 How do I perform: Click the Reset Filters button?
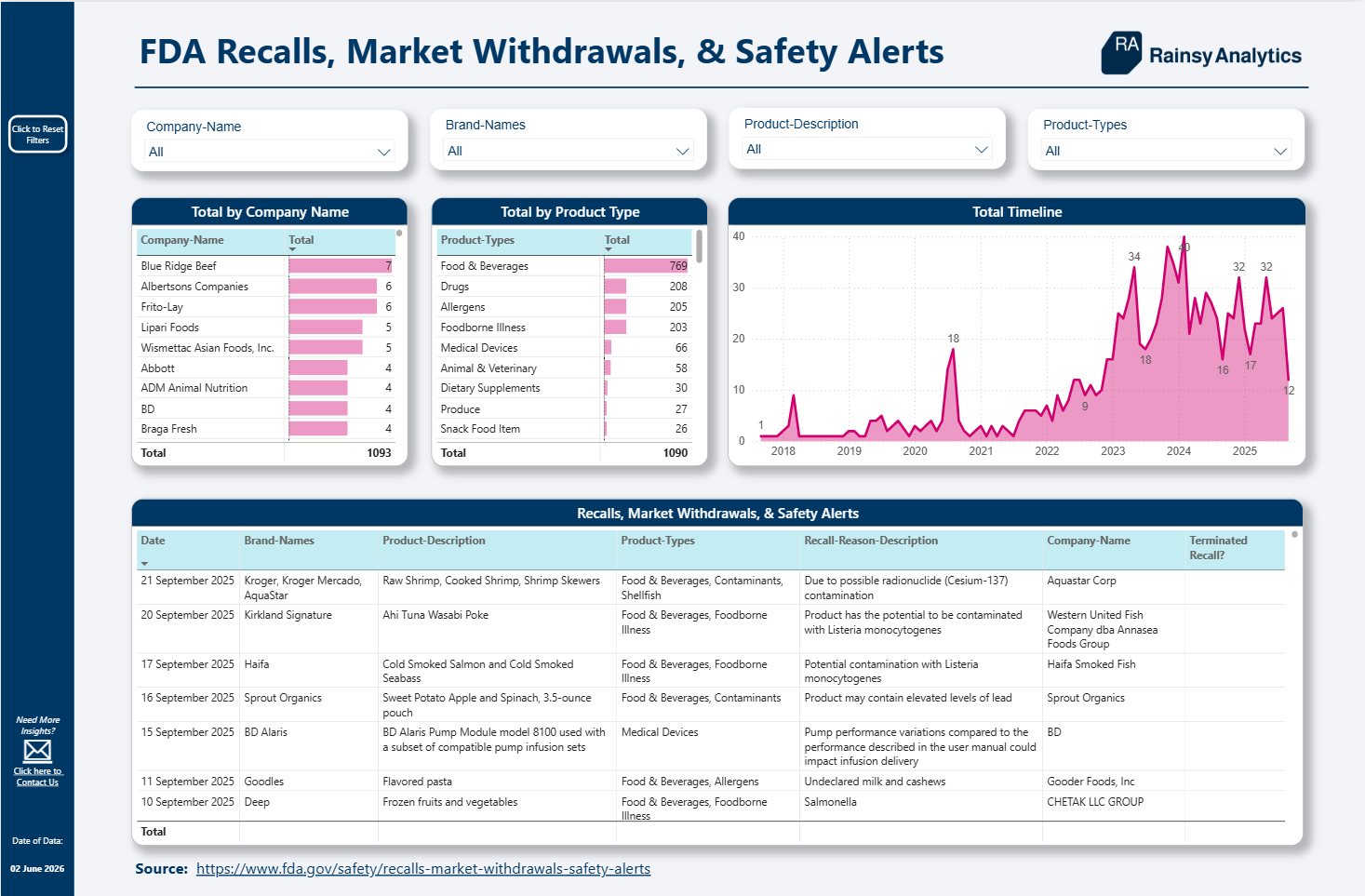pos(38,134)
